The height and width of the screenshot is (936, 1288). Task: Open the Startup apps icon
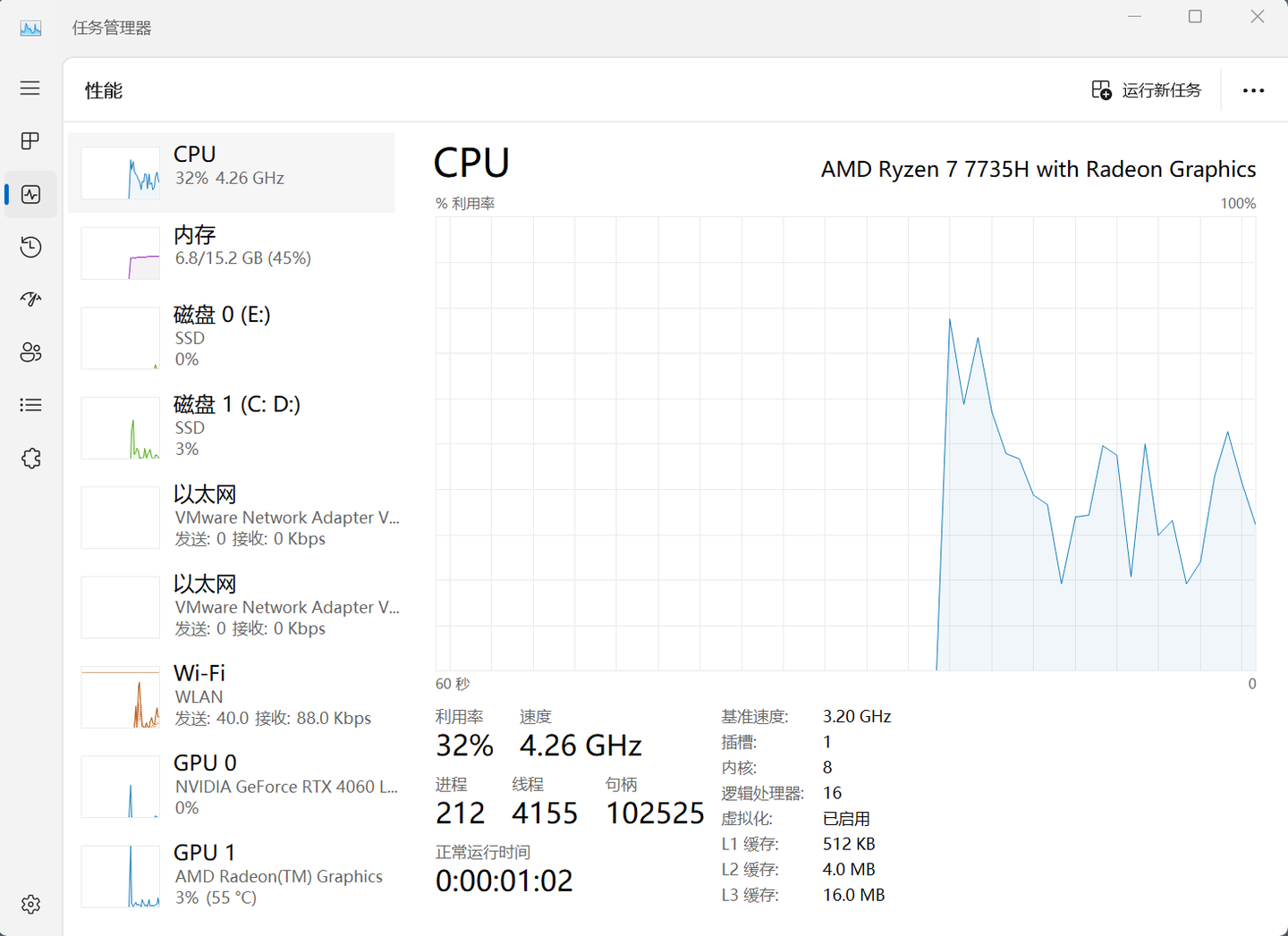[30, 299]
